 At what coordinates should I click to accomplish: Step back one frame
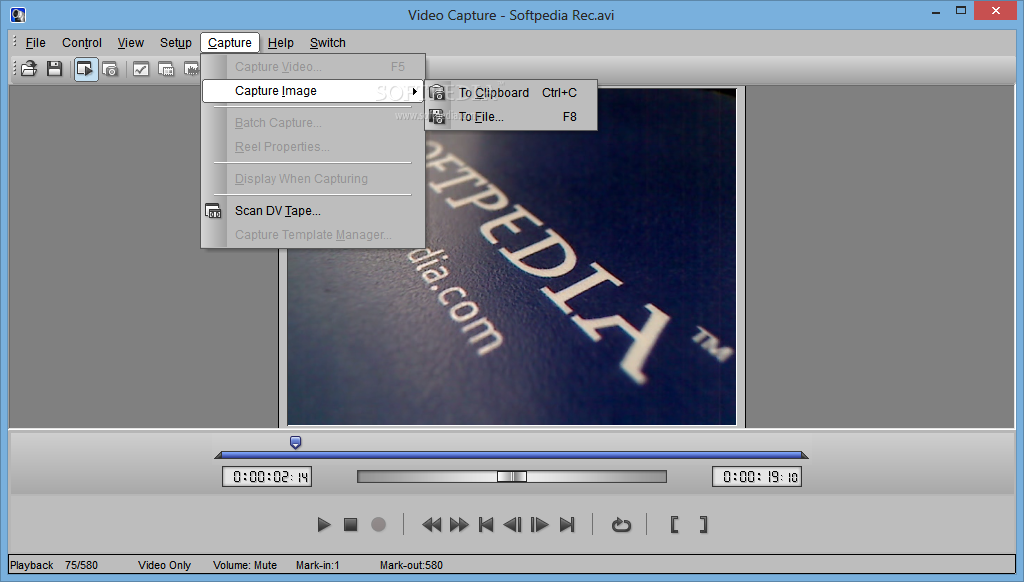513,525
